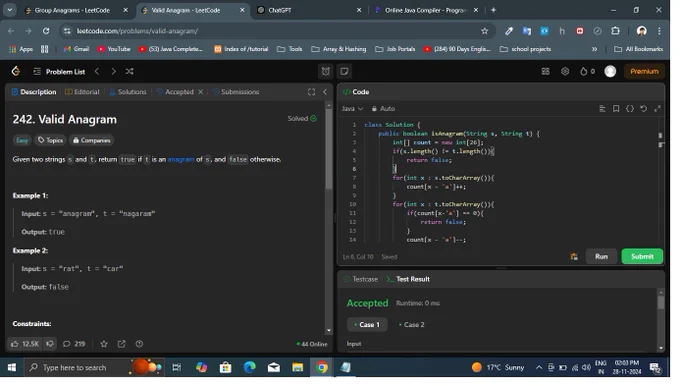Like the problem thumbs-up 12.5K
680x386 pixels.
[25, 344]
